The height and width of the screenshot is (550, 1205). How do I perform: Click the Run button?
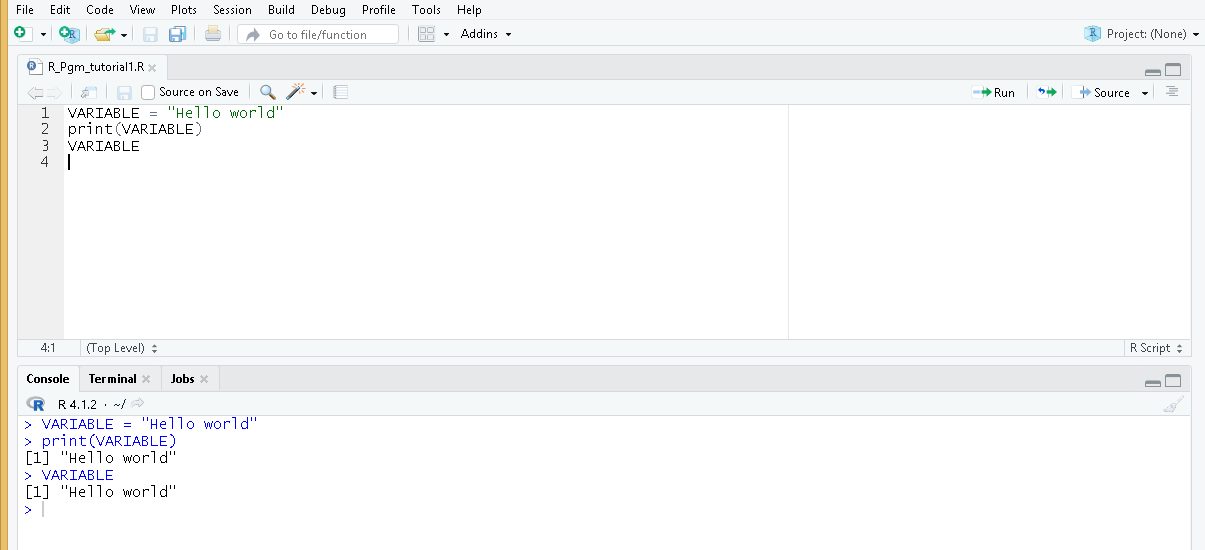tap(994, 92)
